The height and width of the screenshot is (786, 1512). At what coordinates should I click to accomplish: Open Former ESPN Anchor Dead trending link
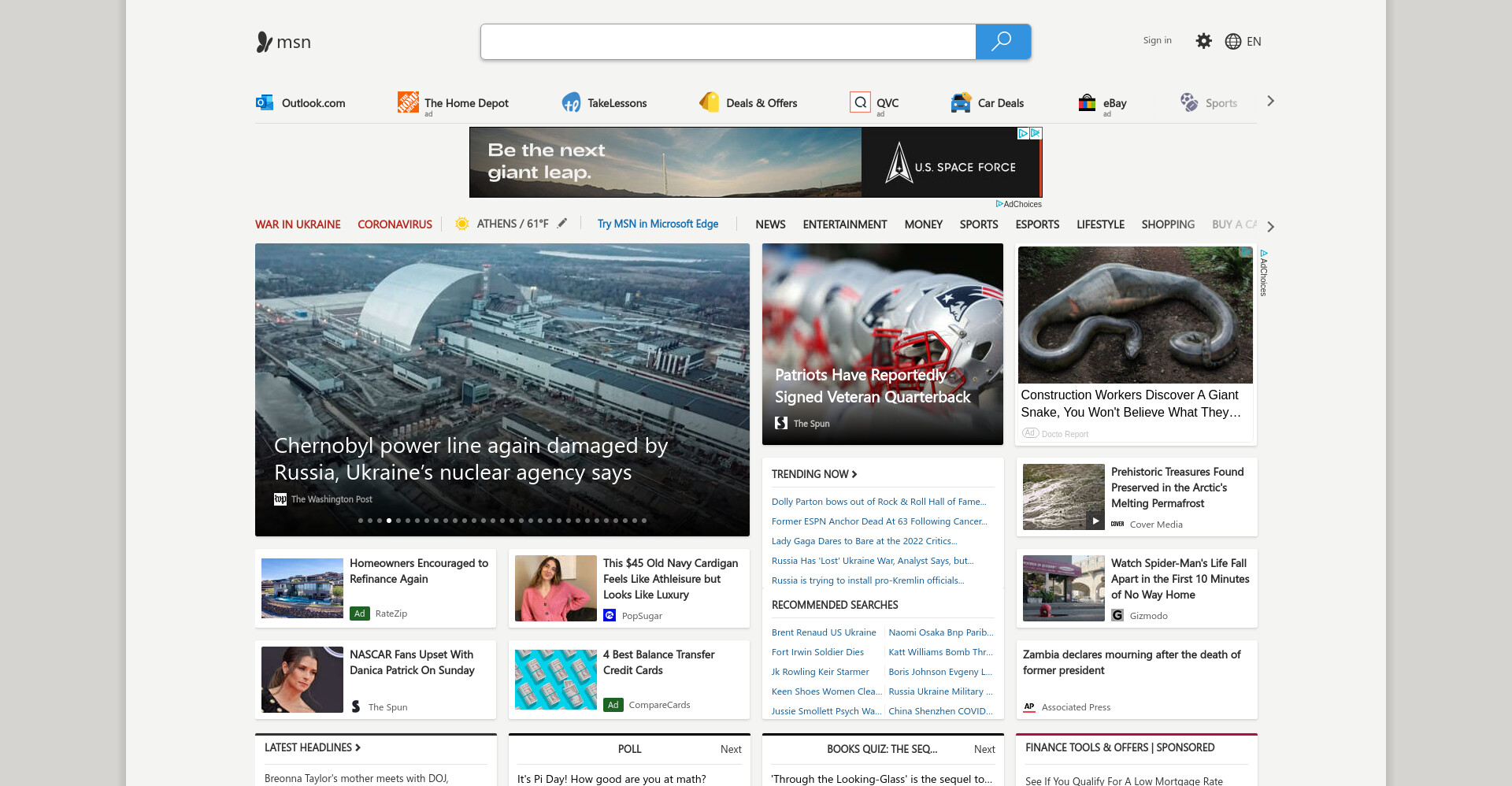(880, 521)
